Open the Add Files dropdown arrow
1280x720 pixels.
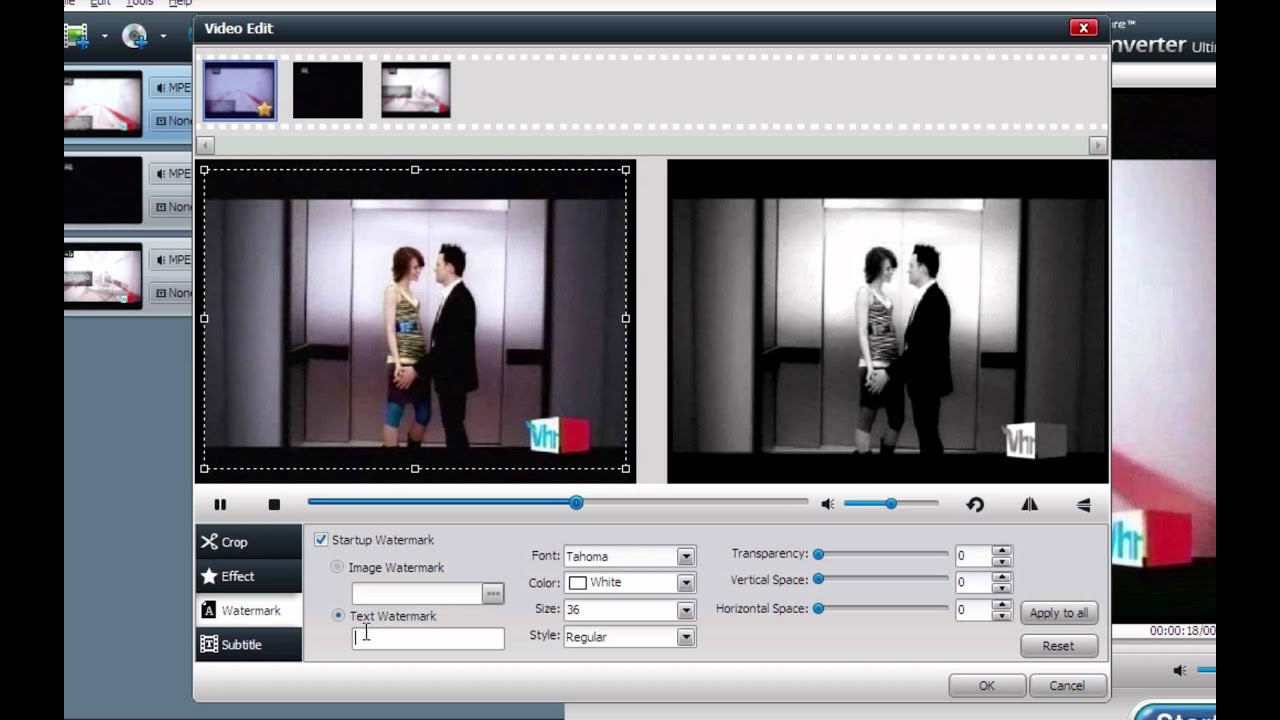(104, 38)
